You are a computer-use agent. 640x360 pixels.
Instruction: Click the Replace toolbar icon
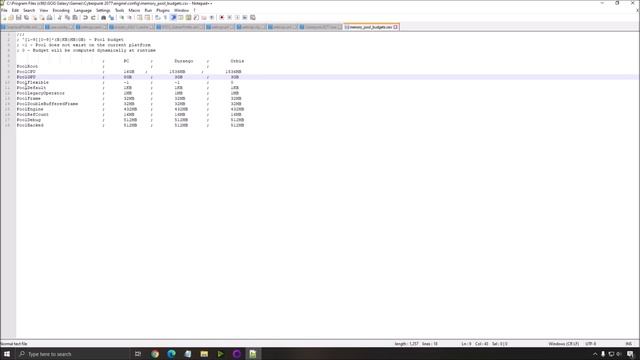pyautogui.click(x=111, y=18)
